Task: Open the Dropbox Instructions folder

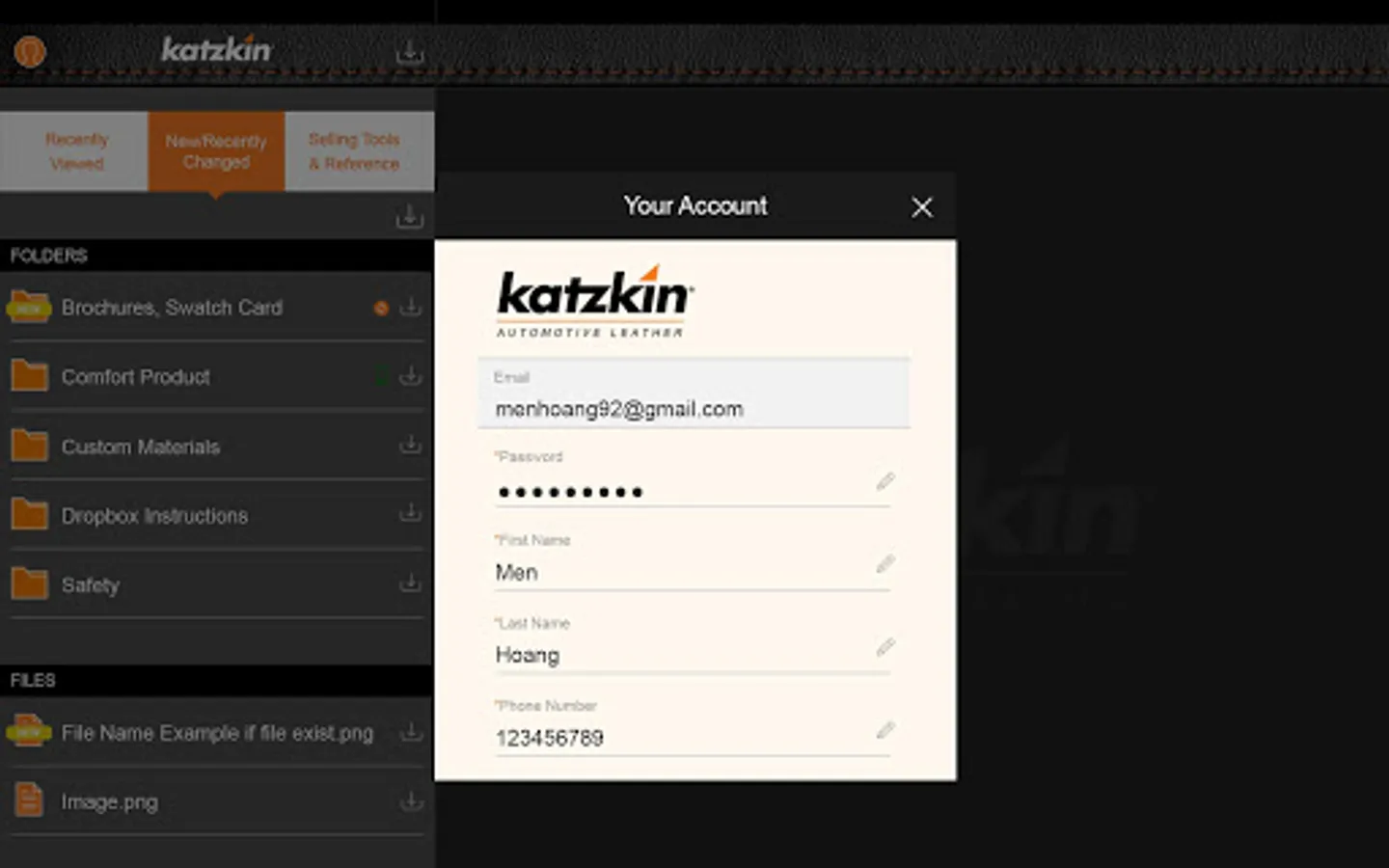Action: 216,515
